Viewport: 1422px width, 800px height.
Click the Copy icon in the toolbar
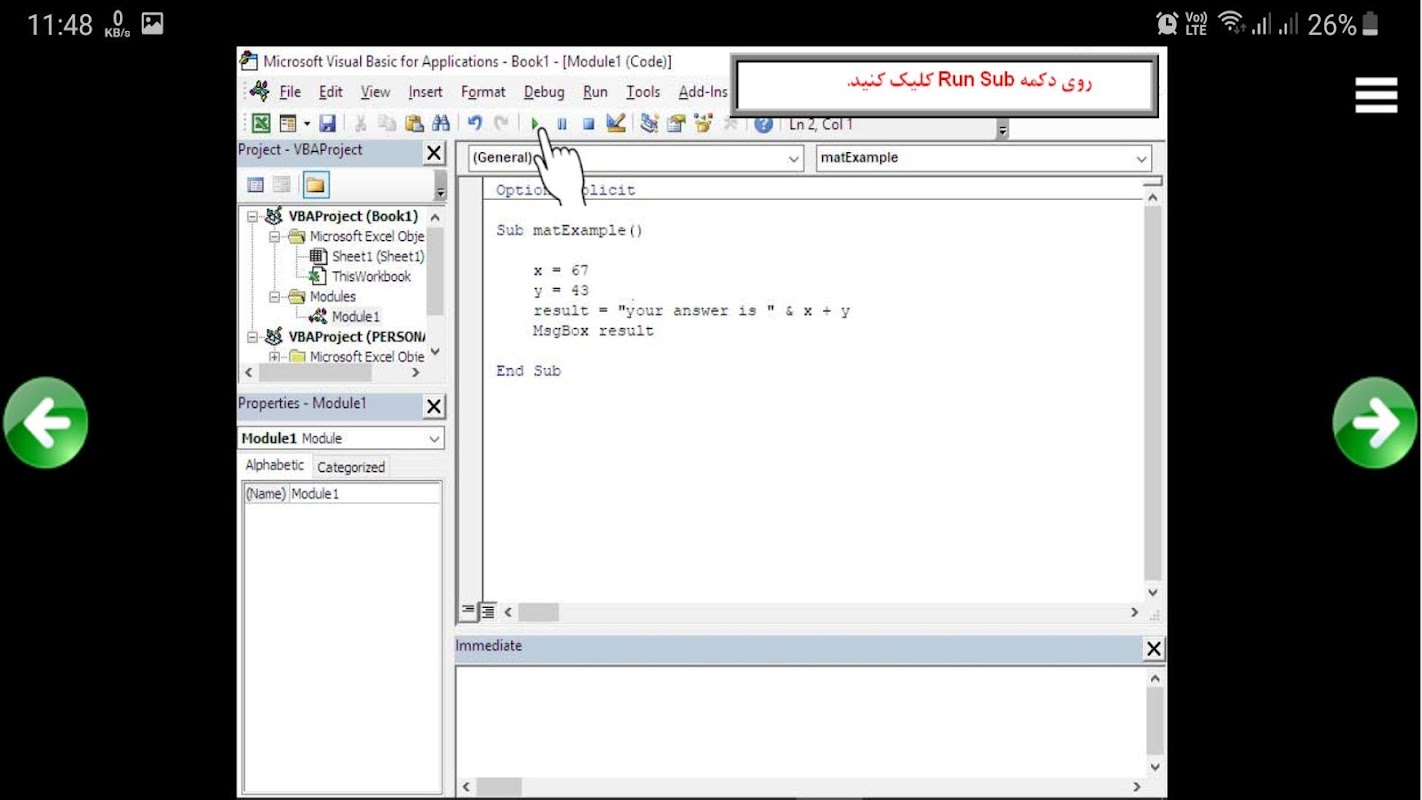pyautogui.click(x=387, y=124)
